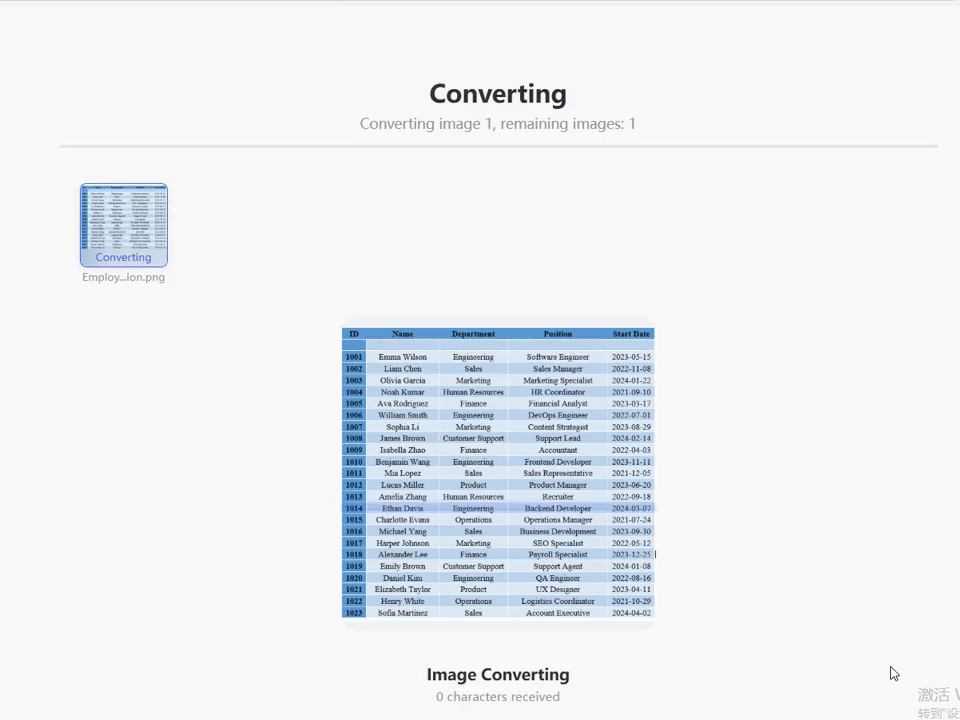Click the remaining images status text
This screenshot has height=720, width=960.
pos(498,124)
